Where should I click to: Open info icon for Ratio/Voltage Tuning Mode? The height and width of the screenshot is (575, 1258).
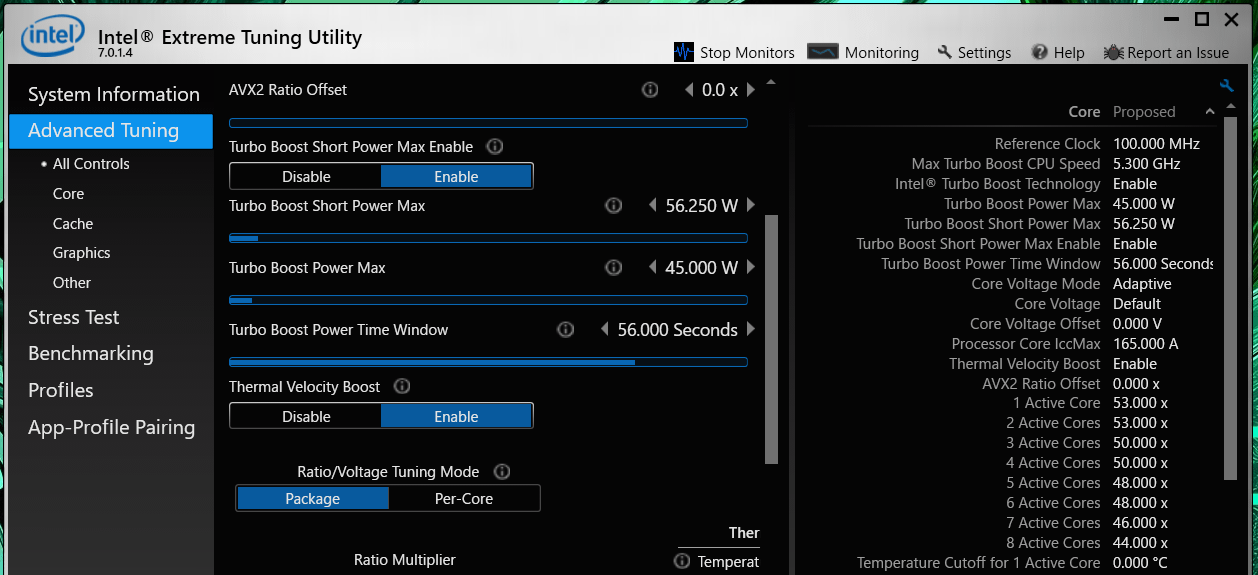click(502, 472)
